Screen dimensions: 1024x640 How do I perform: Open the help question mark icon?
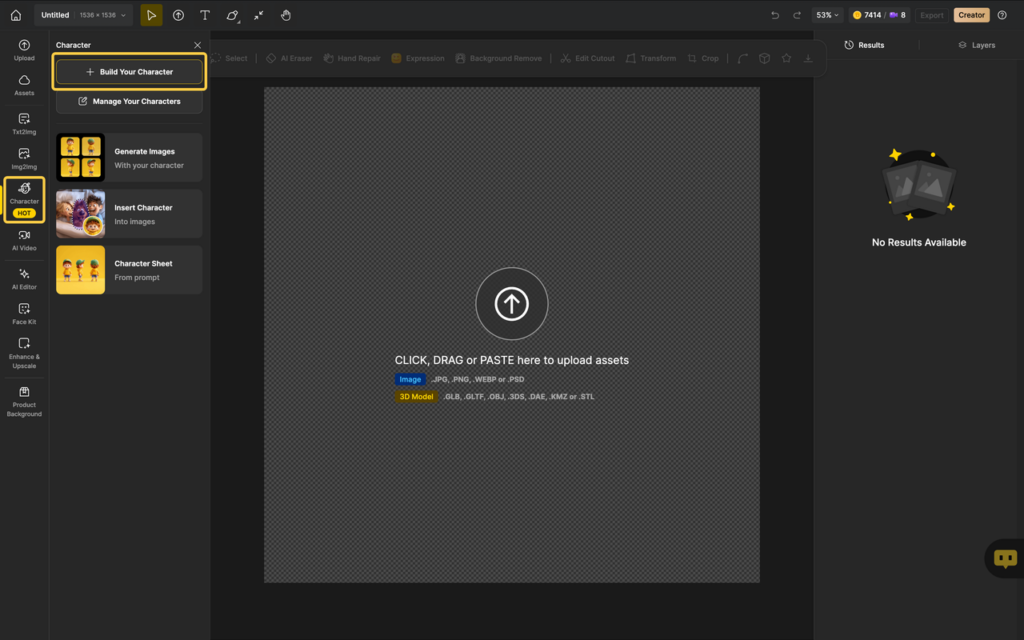point(1002,15)
